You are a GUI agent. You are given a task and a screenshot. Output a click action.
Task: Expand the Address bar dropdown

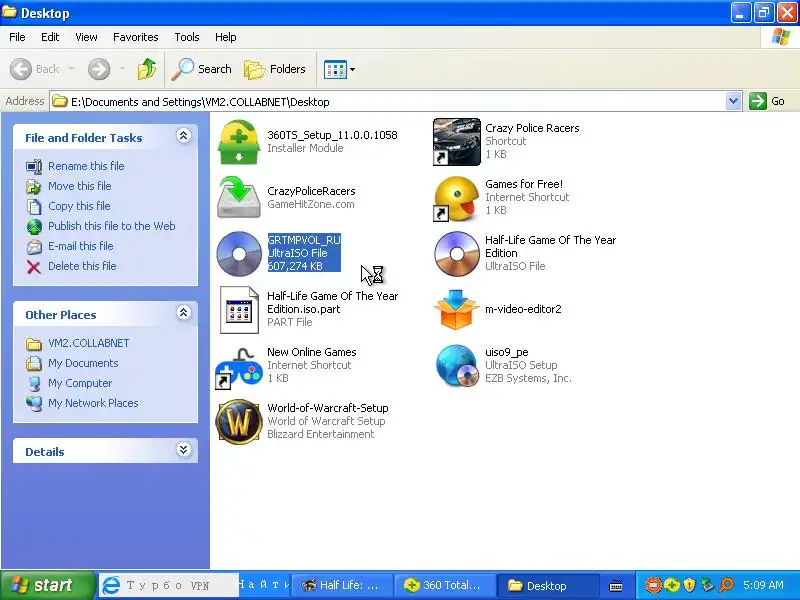point(733,101)
